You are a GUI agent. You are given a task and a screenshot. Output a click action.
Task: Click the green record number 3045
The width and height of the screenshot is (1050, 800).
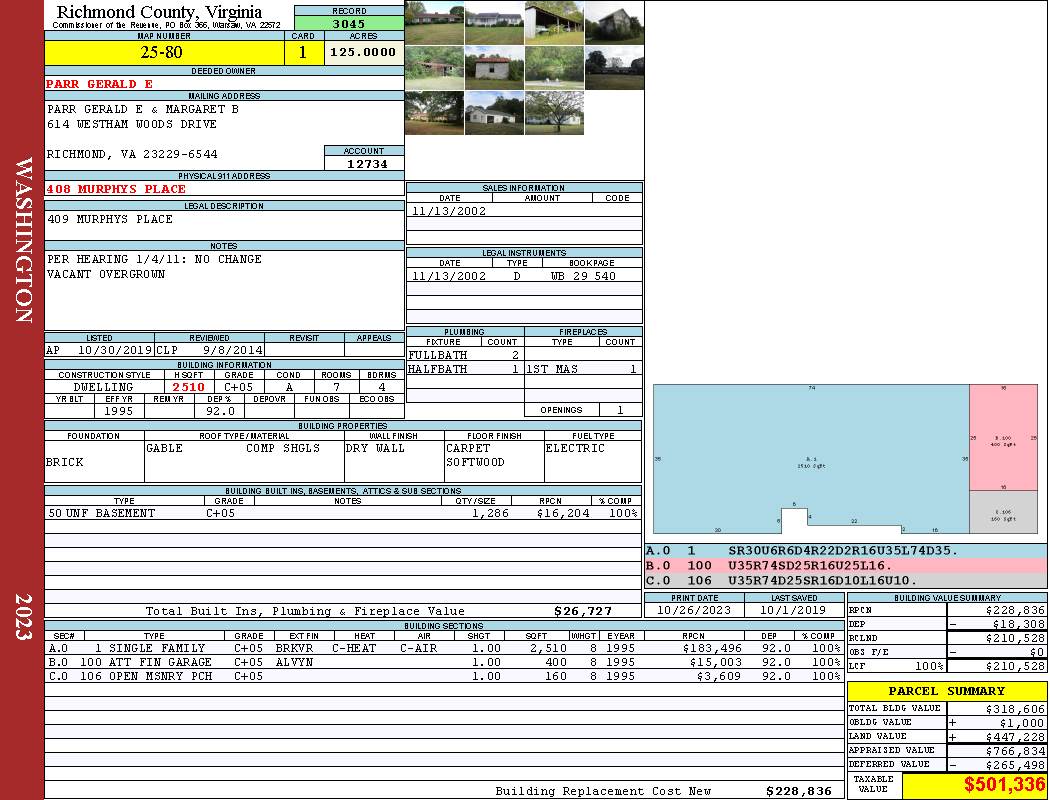click(349, 23)
